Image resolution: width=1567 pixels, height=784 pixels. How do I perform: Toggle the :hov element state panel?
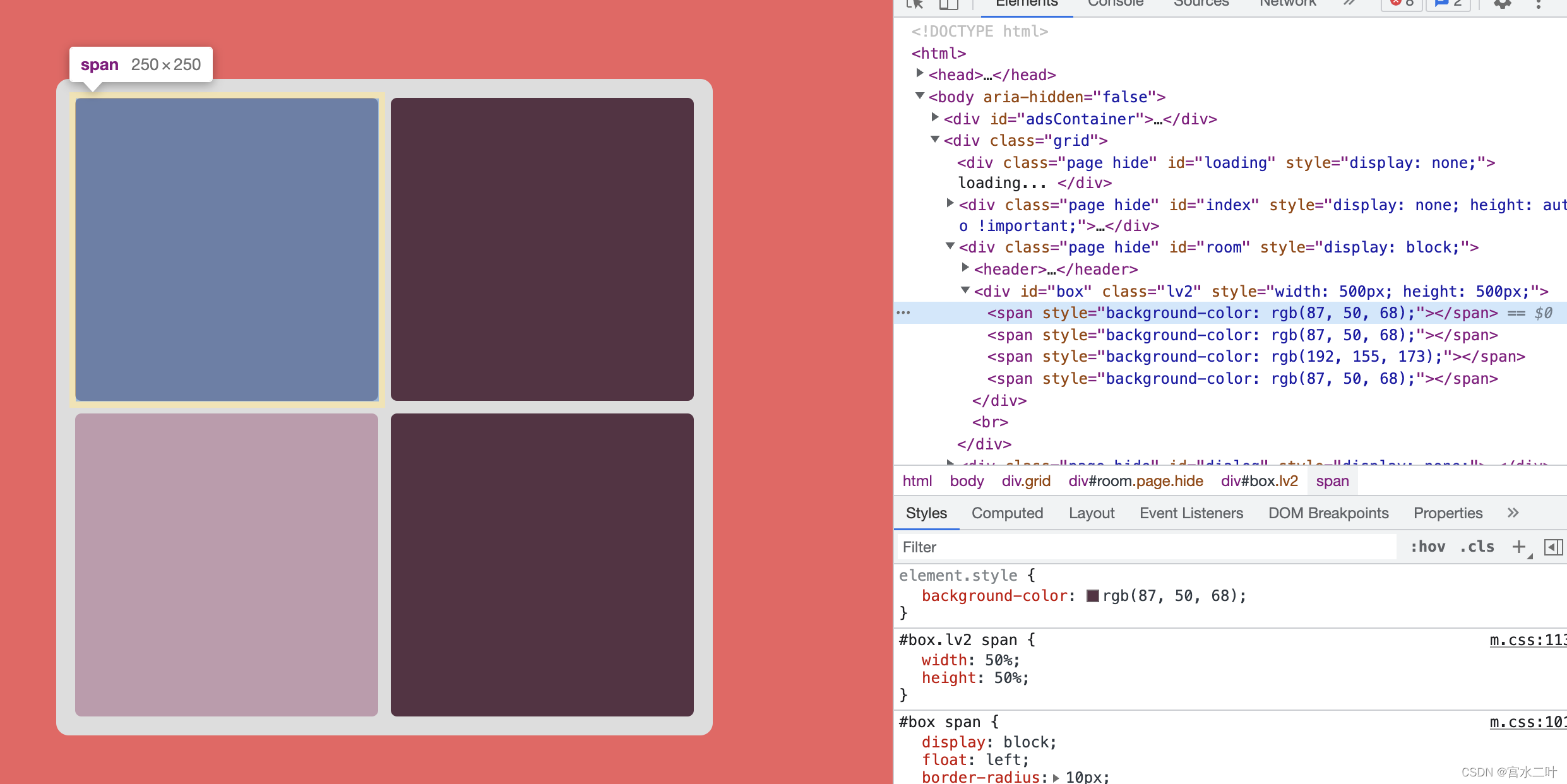[x=1427, y=547]
